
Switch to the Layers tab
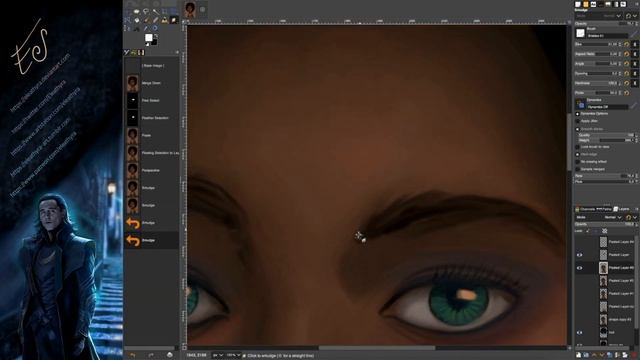(x=621, y=209)
